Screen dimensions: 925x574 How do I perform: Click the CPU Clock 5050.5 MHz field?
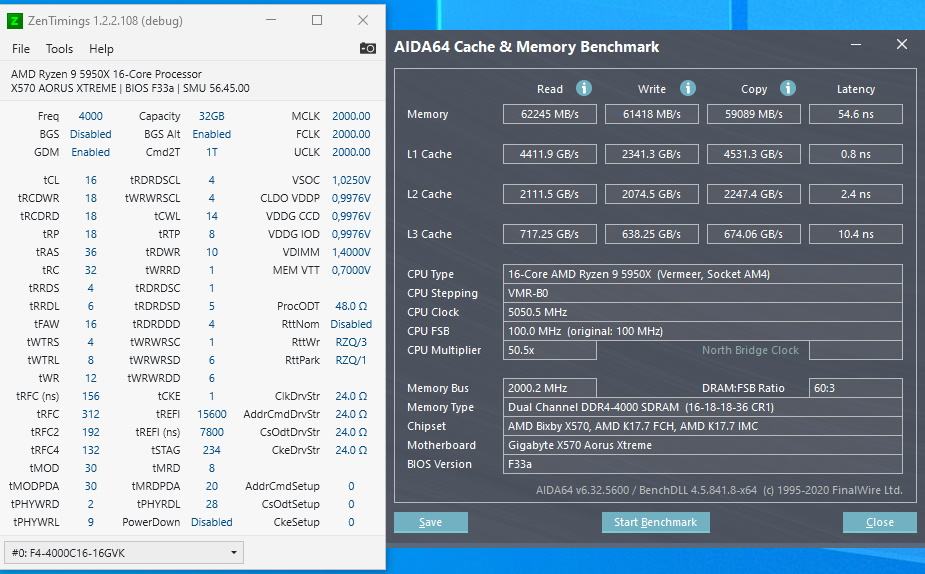pos(703,312)
